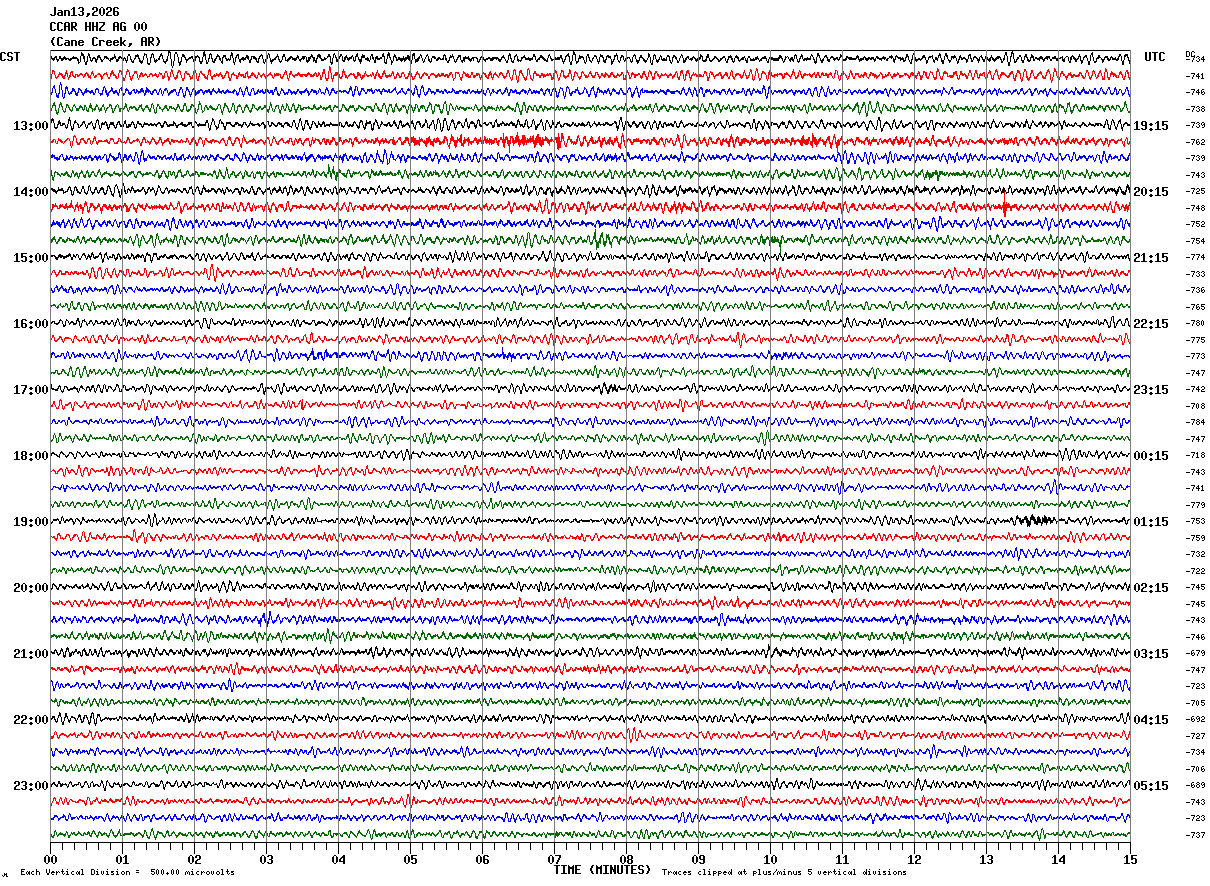Click the DC offset value -754

coord(1195,241)
